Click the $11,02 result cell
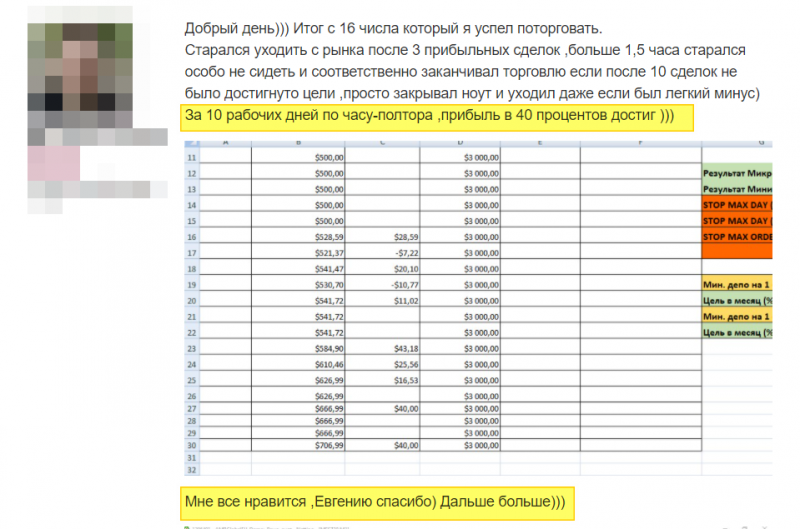 click(x=382, y=301)
